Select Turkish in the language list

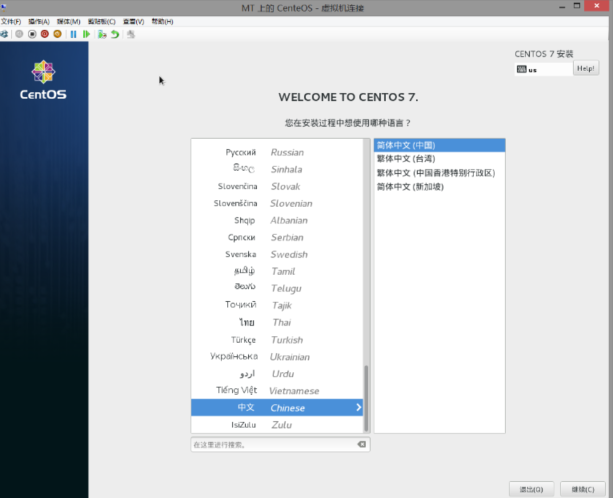[277, 340]
